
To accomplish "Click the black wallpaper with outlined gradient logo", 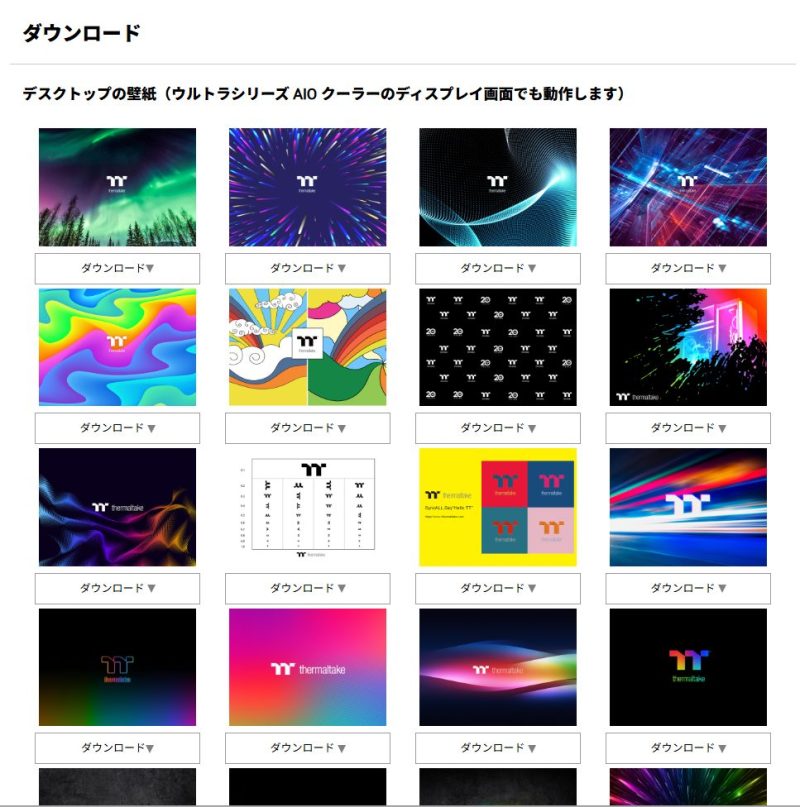I will click(117, 667).
